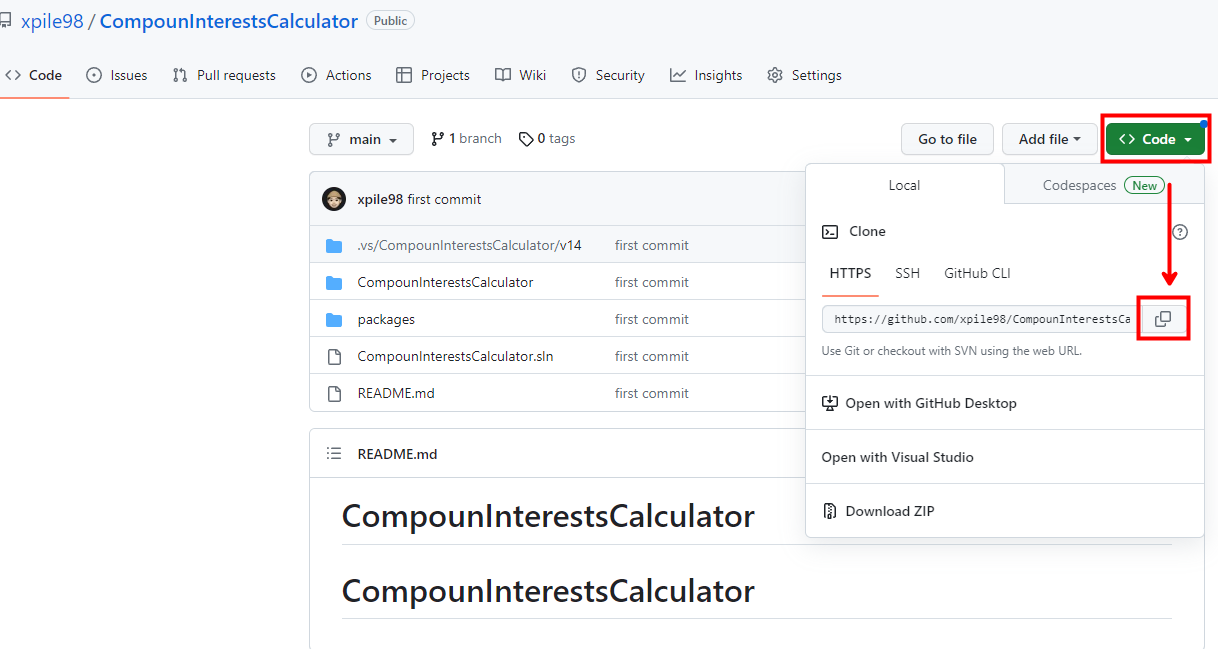This screenshot has height=649, width=1218.
Task: Click the Public visibility badge
Action: (x=390, y=21)
